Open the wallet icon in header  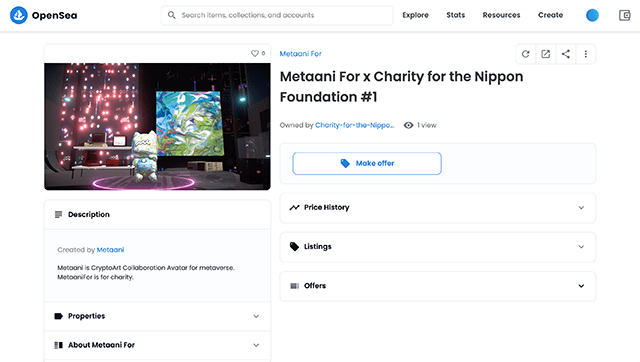point(624,16)
